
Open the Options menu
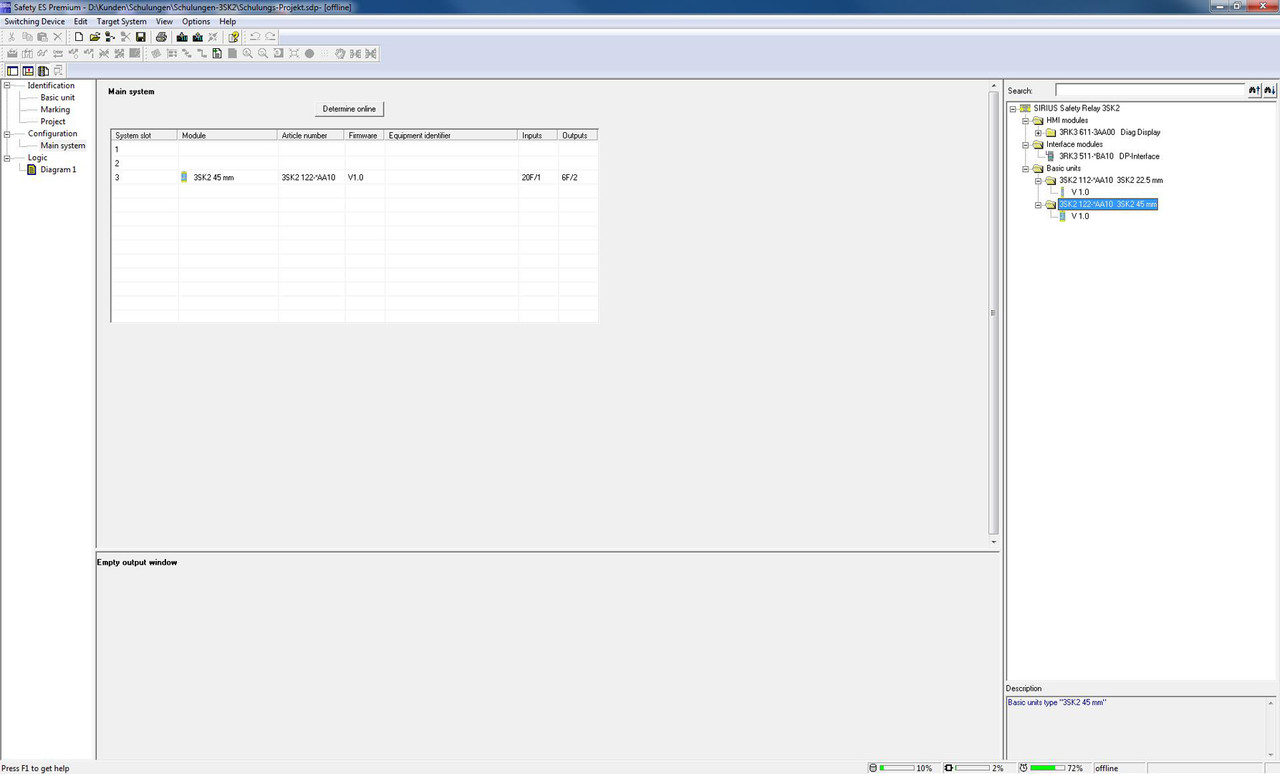pos(196,21)
